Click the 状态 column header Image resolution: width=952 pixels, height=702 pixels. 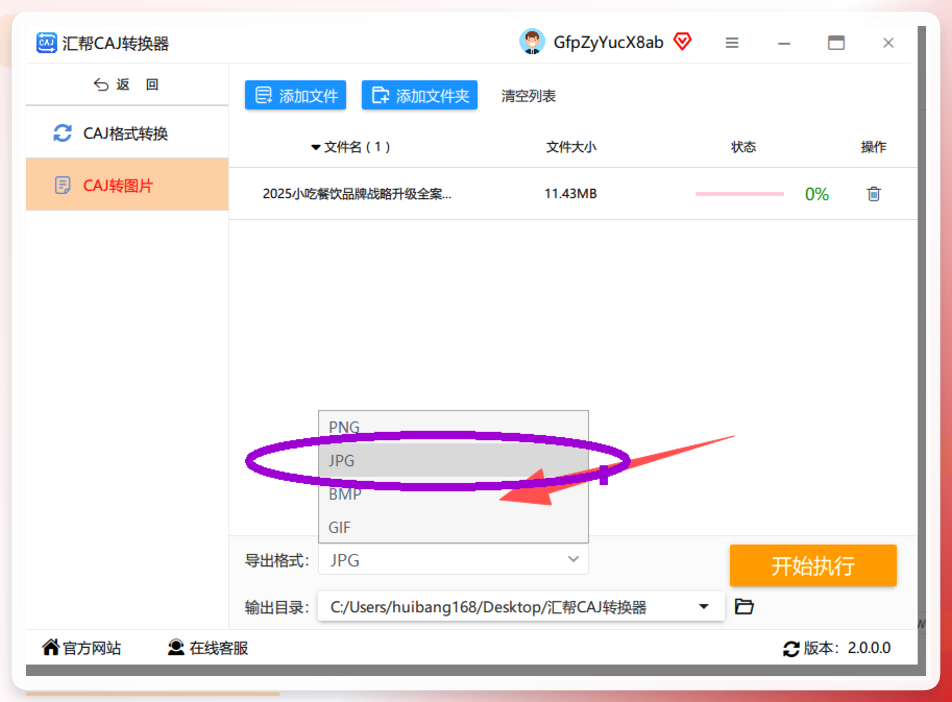[x=743, y=147]
